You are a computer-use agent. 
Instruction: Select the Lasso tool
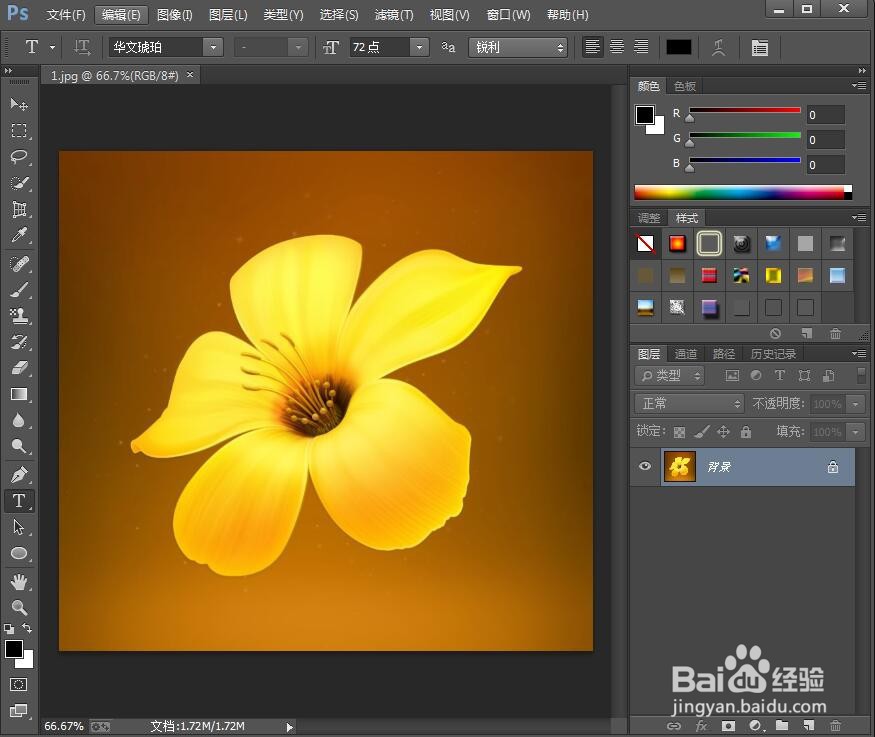pos(19,157)
